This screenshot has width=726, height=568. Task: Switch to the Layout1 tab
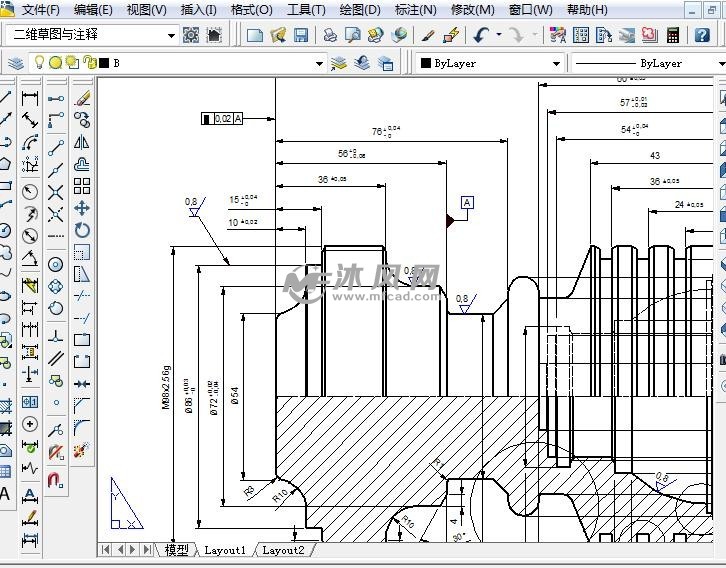click(225, 550)
